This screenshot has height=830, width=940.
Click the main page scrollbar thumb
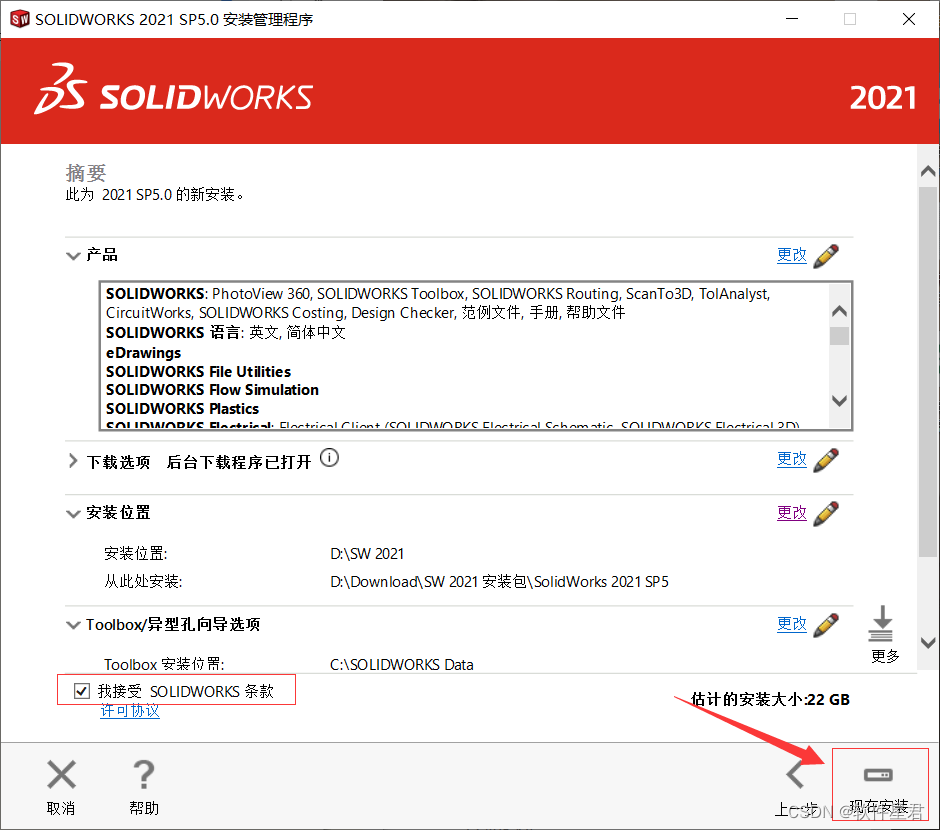(928, 372)
